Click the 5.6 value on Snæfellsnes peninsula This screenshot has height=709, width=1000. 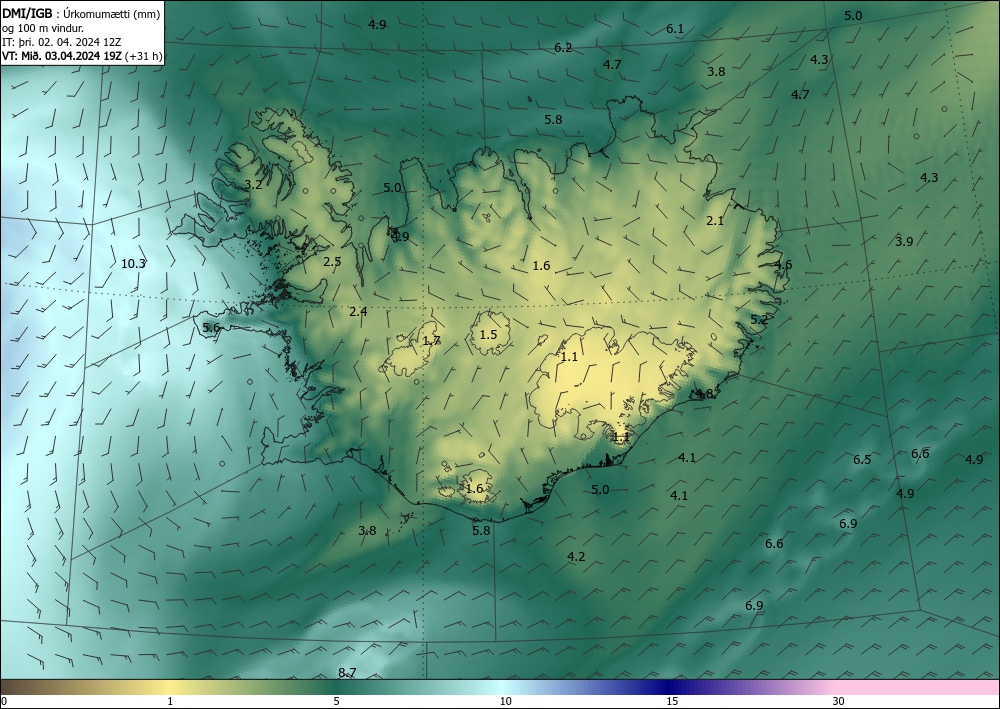211,328
